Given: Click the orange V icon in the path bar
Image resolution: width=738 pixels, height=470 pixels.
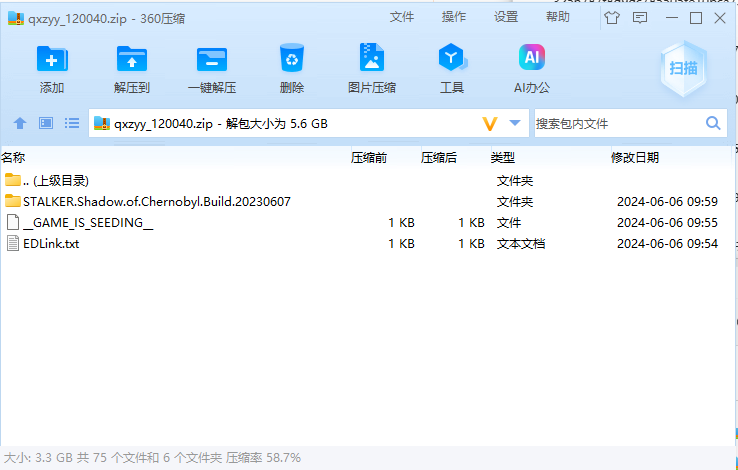Looking at the screenshot, I should click(490, 124).
